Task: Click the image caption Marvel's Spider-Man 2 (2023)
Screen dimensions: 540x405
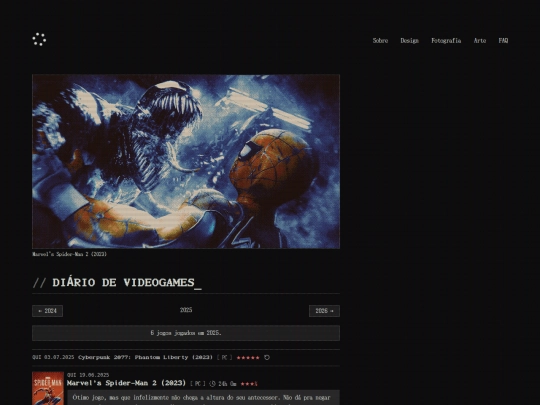Action: coord(70,254)
